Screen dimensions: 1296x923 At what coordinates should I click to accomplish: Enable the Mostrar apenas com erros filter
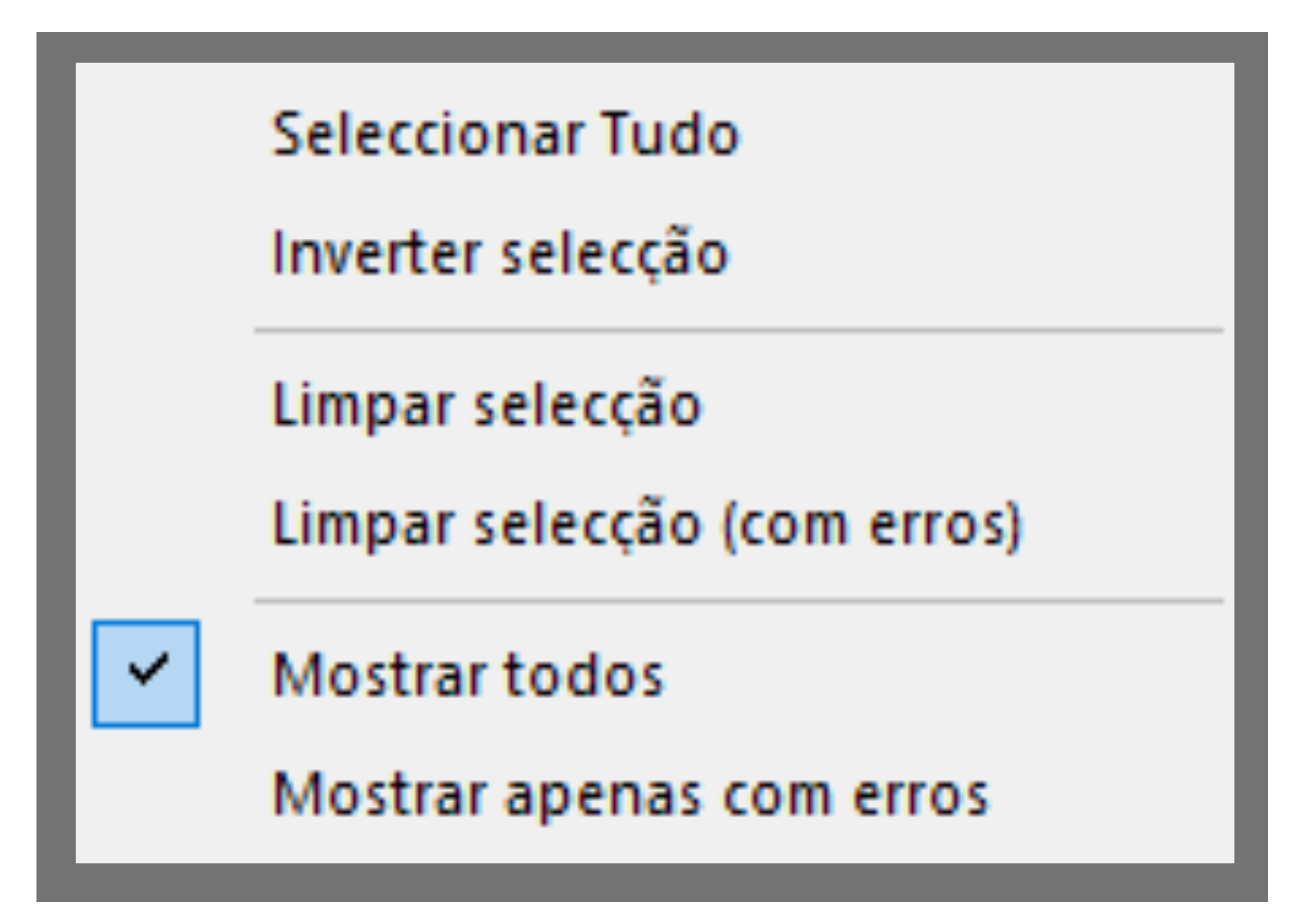tap(631, 794)
